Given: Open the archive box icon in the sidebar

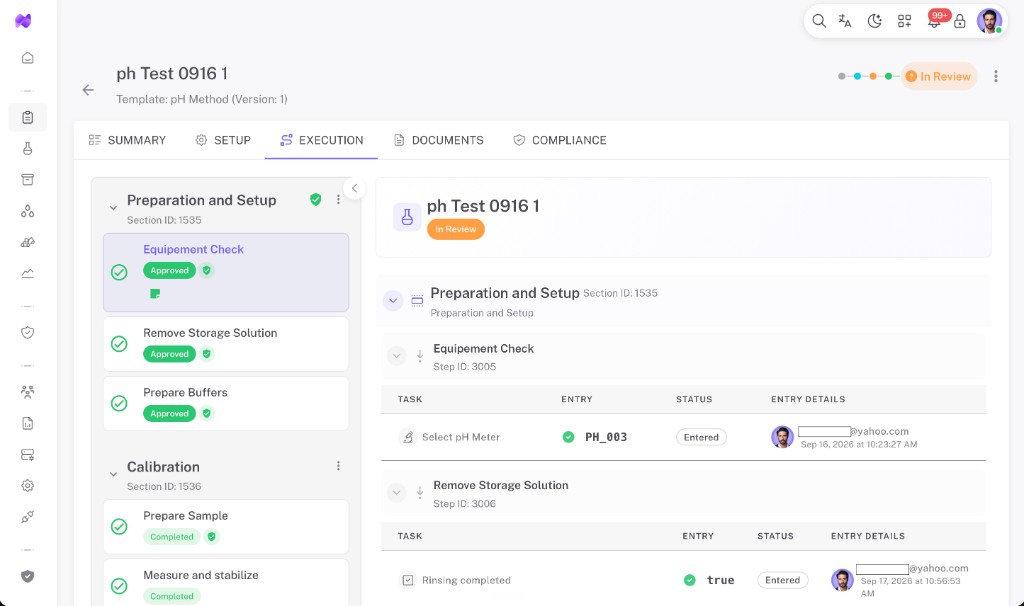Looking at the screenshot, I should pos(27,180).
